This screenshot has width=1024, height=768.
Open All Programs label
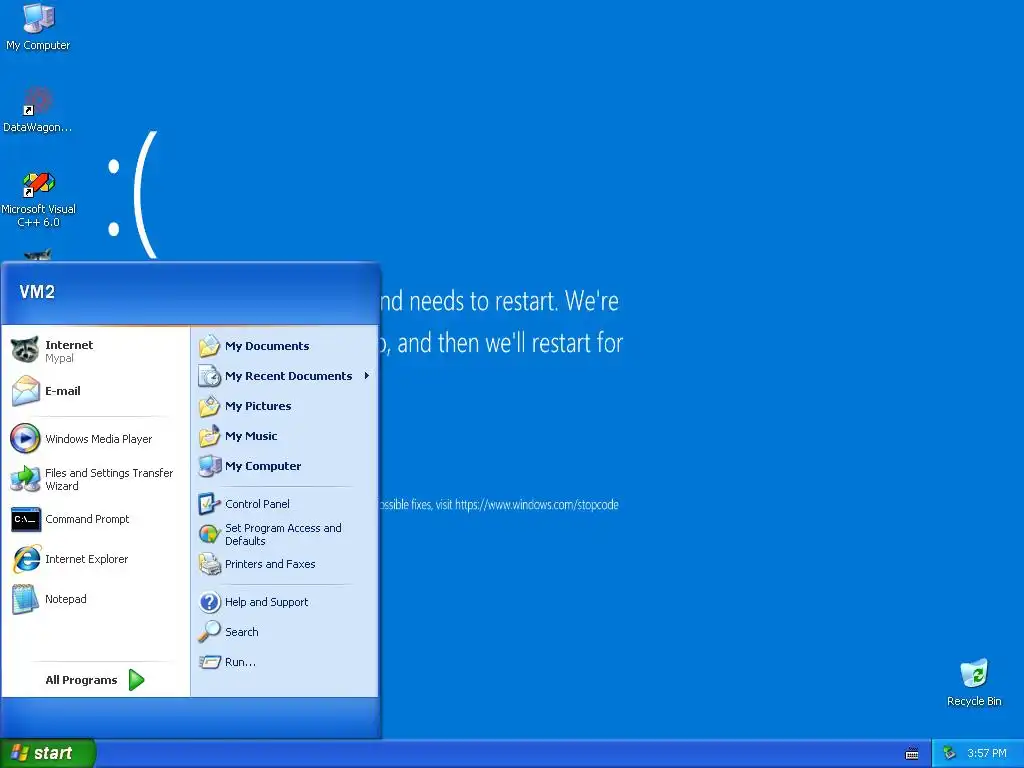81,680
